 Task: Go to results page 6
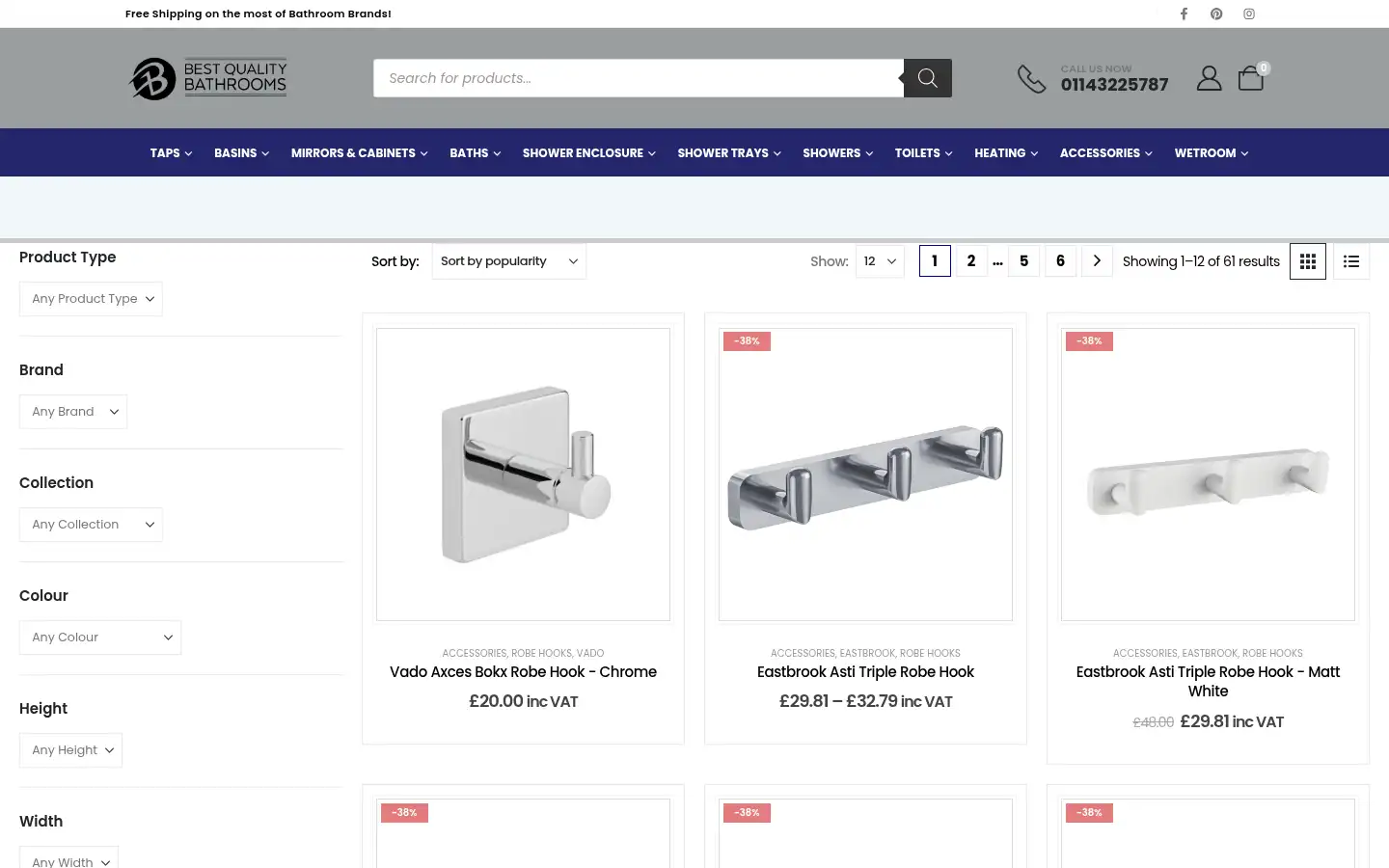(x=1060, y=261)
